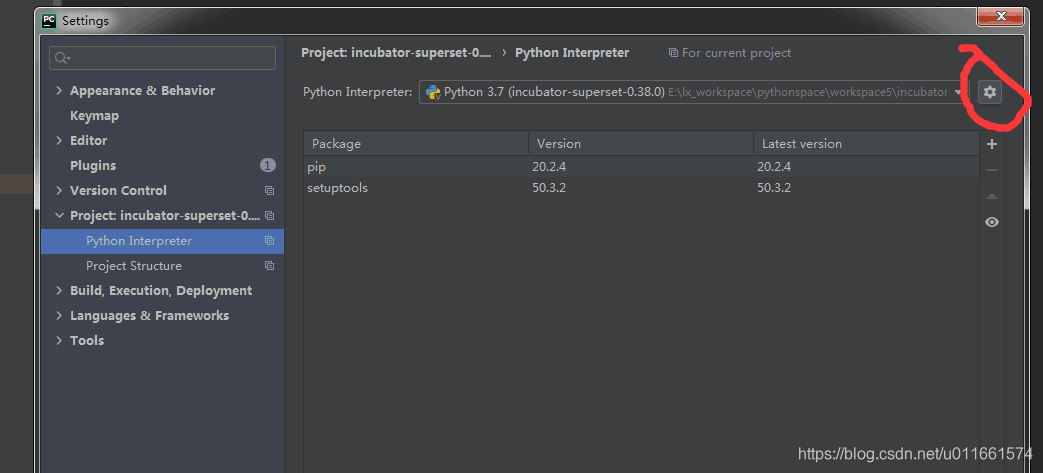Click the Latest version column header
1043x473 pixels.
tap(866, 144)
